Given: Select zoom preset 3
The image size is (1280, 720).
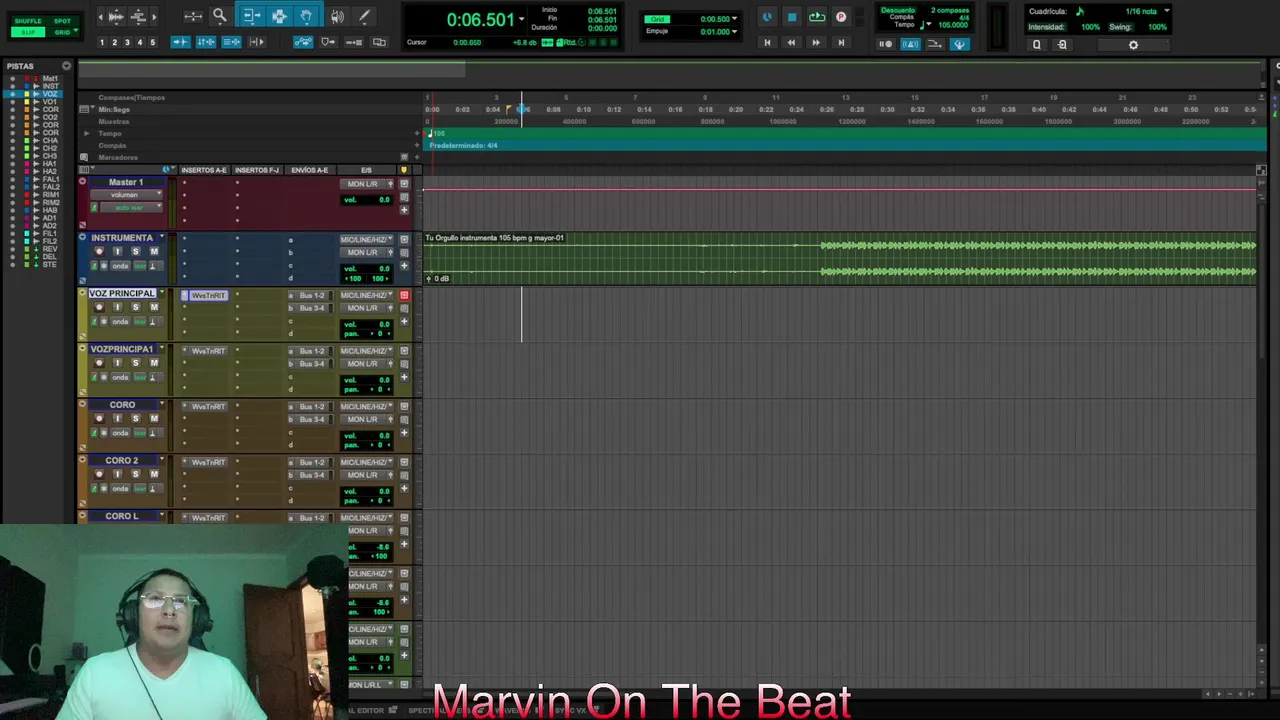Looking at the screenshot, I should click(127, 42).
